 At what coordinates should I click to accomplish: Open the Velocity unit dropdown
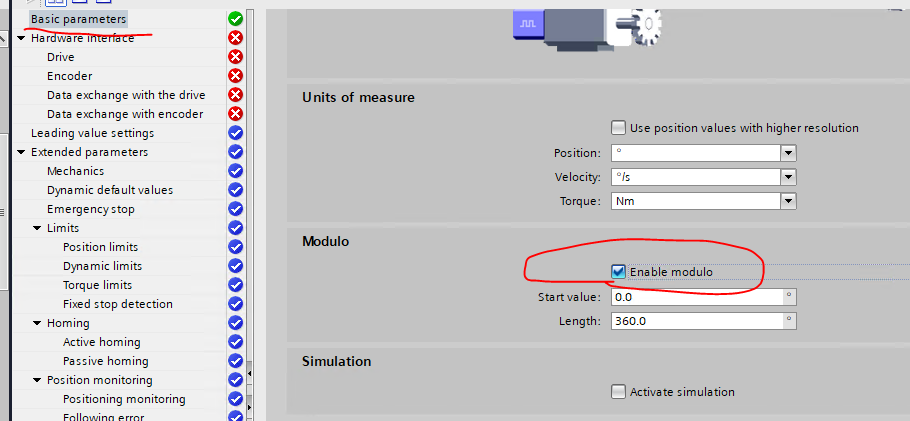click(x=788, y=177)
